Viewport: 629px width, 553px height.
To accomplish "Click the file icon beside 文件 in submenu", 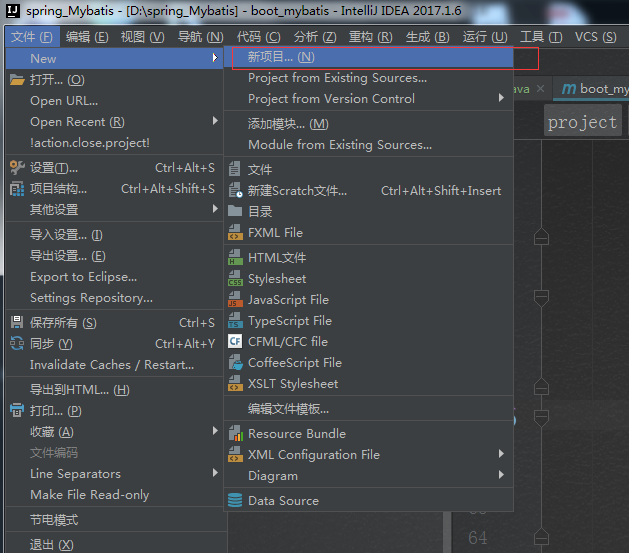I will click(235, 169).
